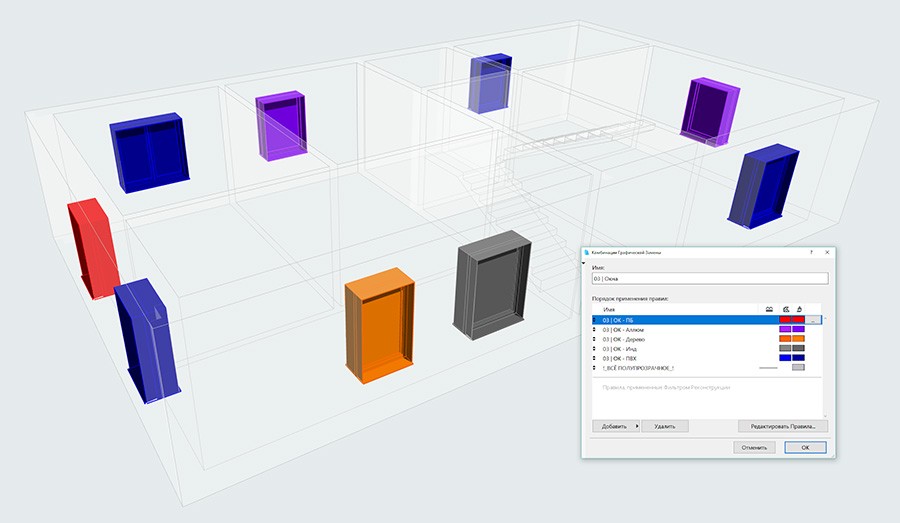Cancel with the Отменить button
This screenshot has width=900, height=523.
[754, 447]
